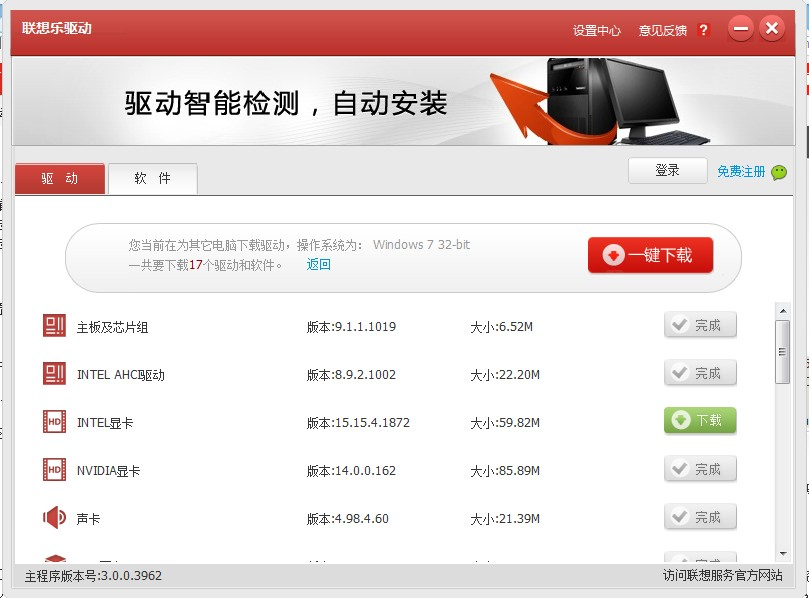This screenshot has height=598, width=809.
Task: Click 完成 button for 声卡
Action: [x=700, y=517]
